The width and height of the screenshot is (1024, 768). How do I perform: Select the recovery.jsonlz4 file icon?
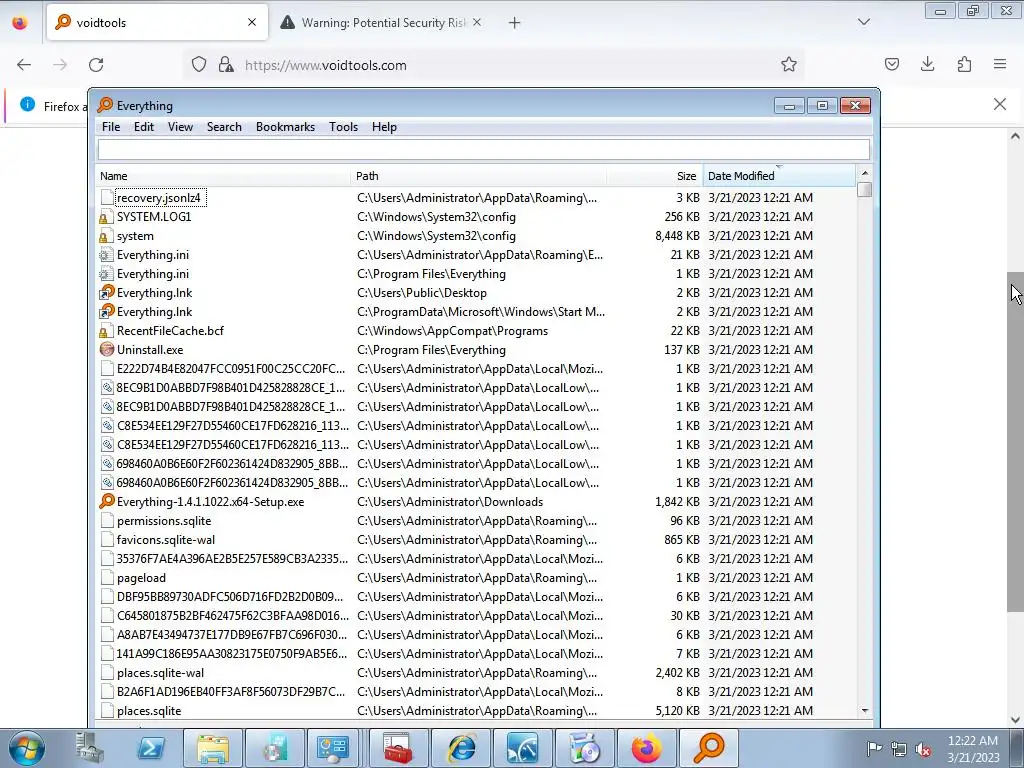[x=106, y=198]
